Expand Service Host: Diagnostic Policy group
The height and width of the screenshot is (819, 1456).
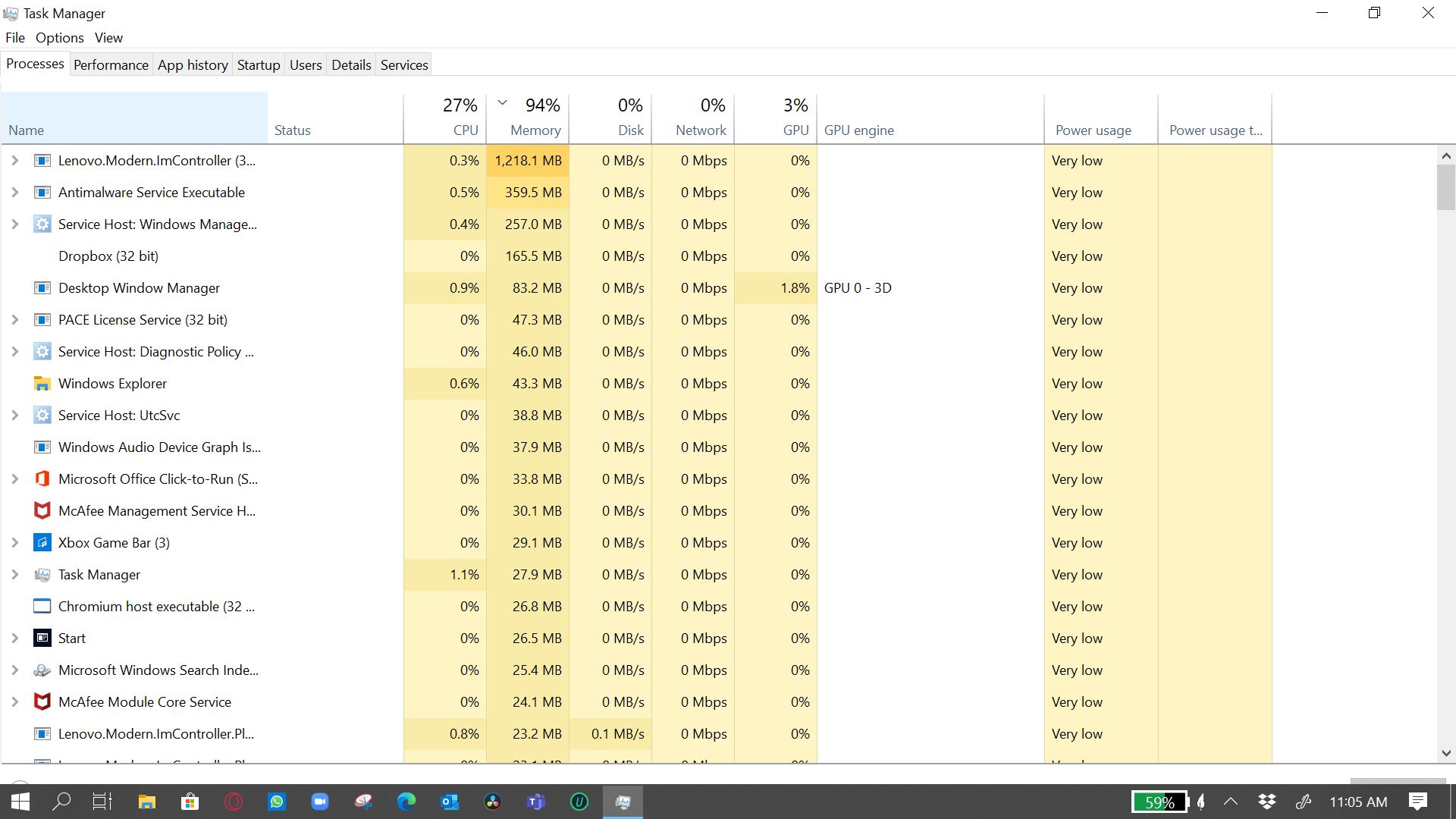tap(14, 352)
